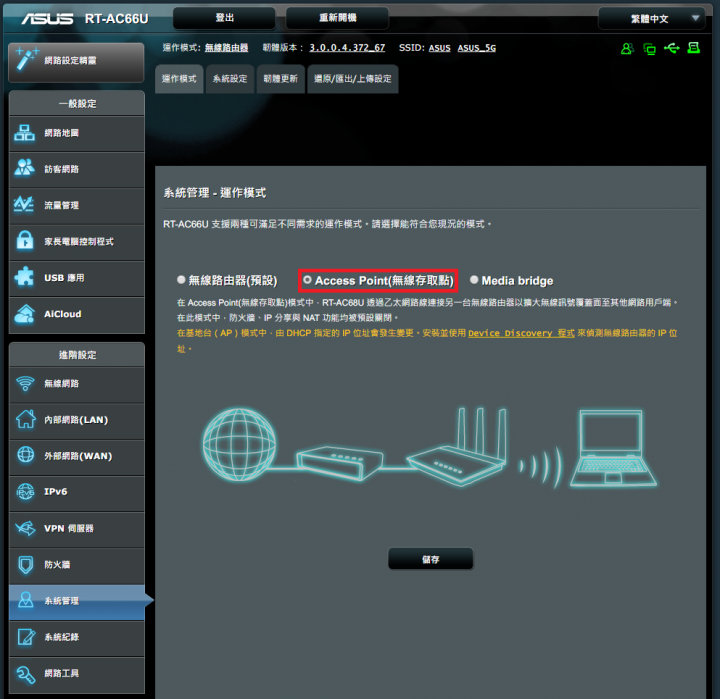Click the 無線路由器 operation mode link
The height and width of the screenshot is (699, 720).
(x=226, y=48)
